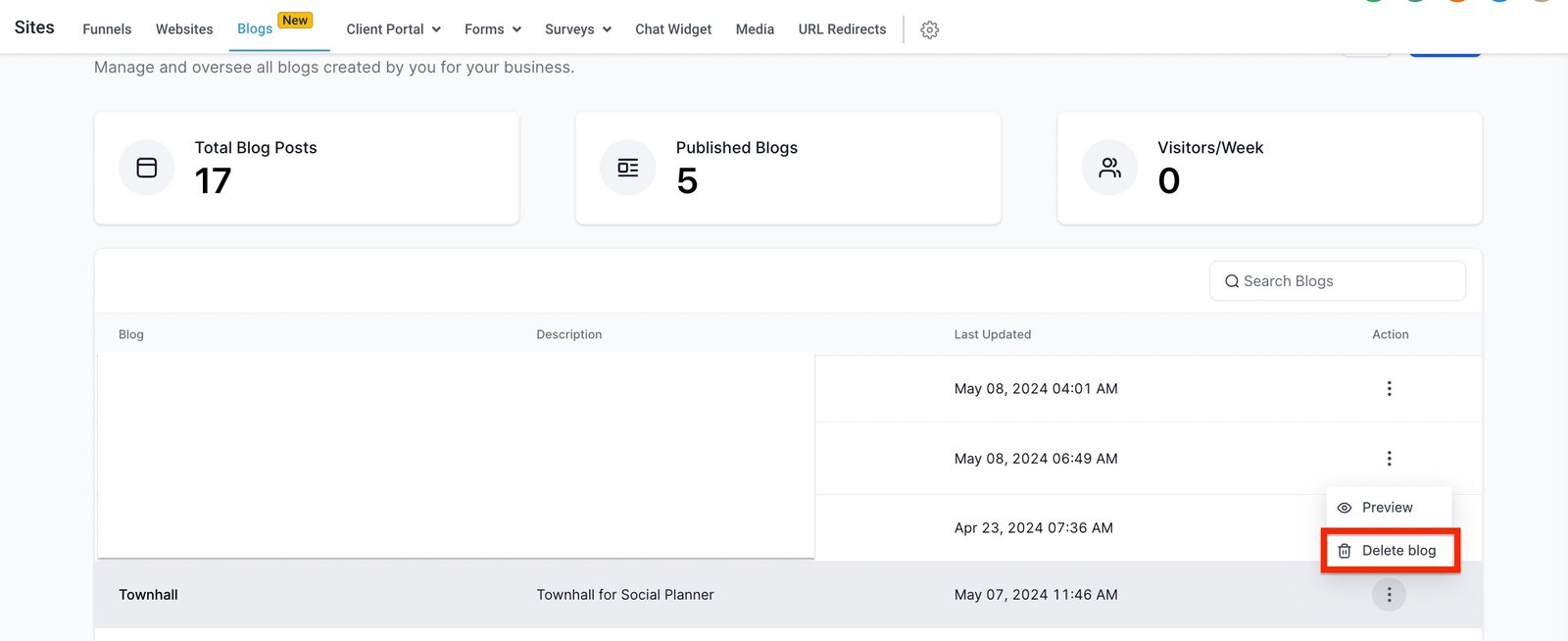The image size is (1568, 641).
Task: Open the Chat Widget tab
Action: (x=673, y=29)
